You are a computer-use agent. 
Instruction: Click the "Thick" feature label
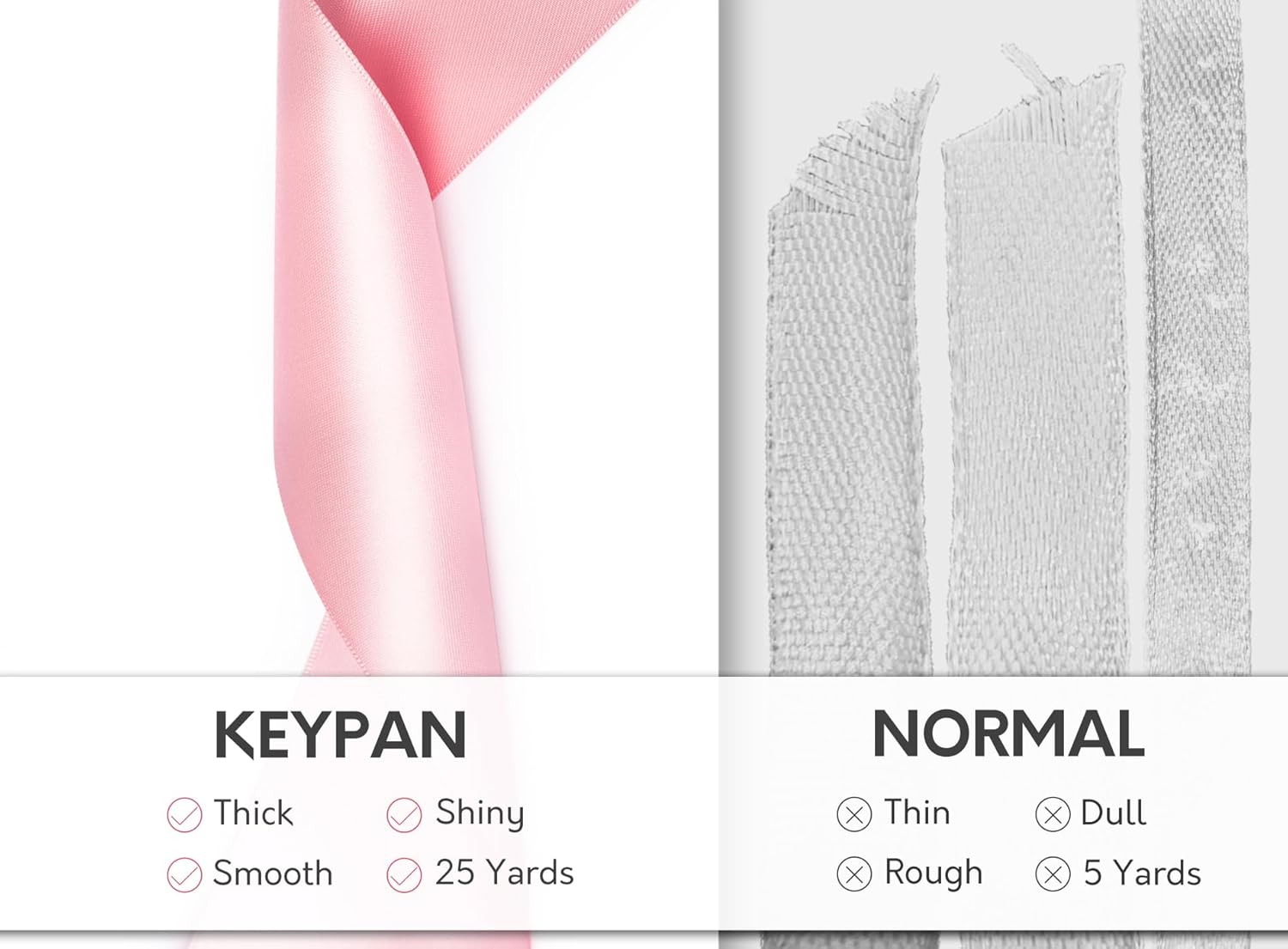click(253, 813)
